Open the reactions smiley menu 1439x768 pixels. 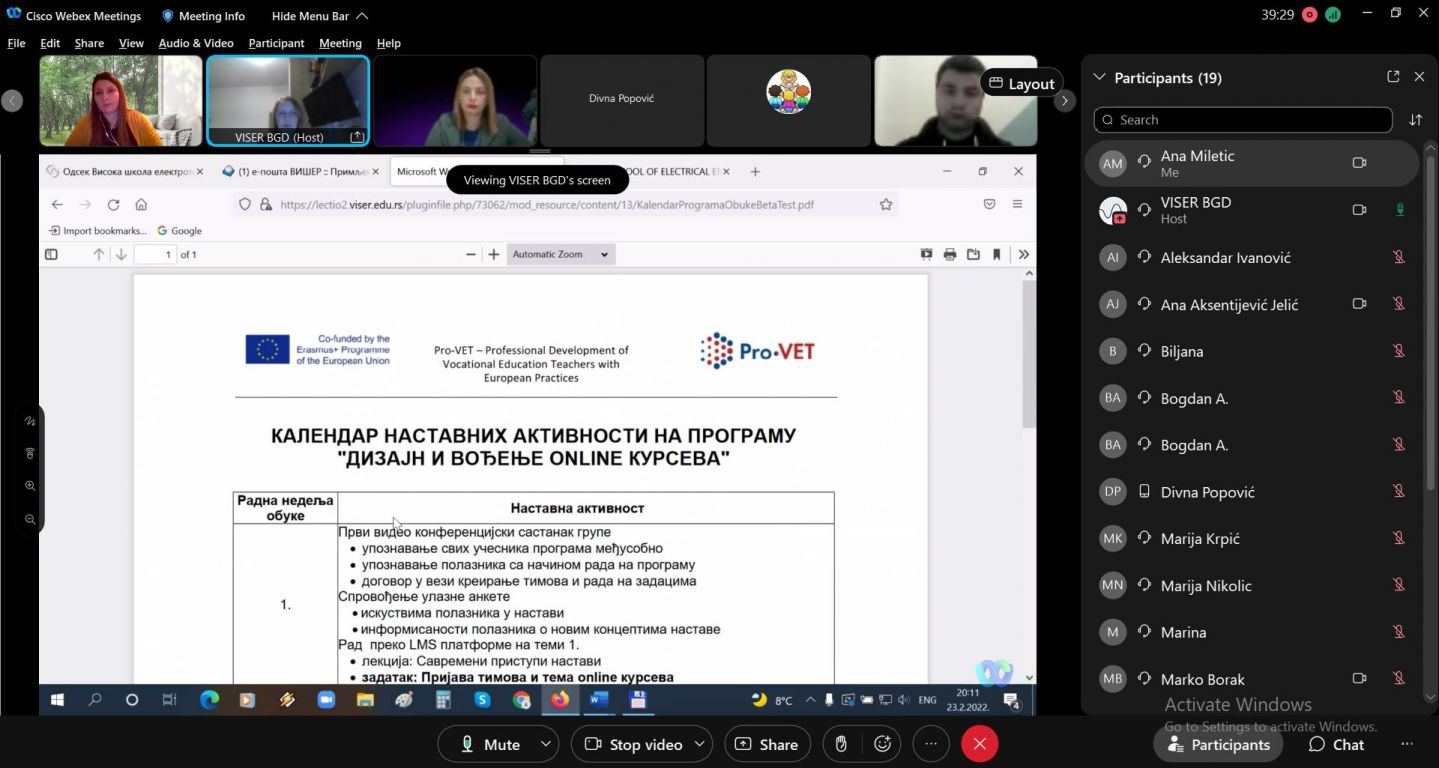click(882, 744)
